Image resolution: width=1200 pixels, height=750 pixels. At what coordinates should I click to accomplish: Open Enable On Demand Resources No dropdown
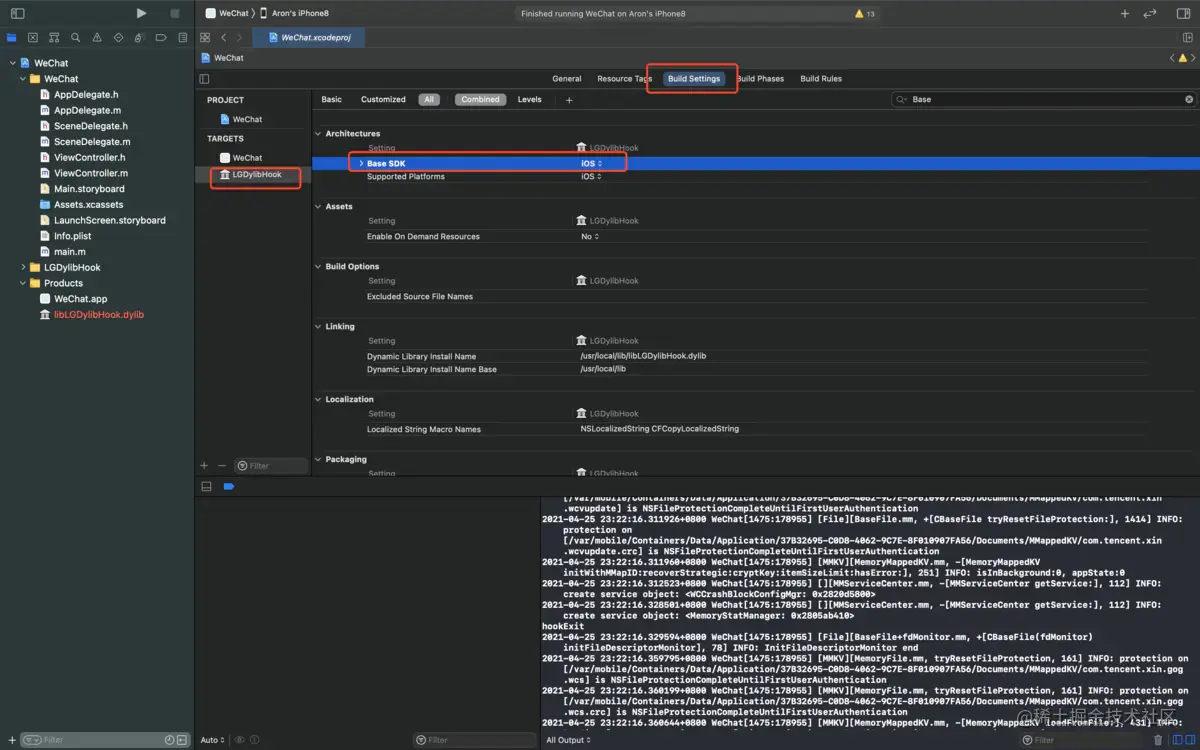(x=590, y=237)
